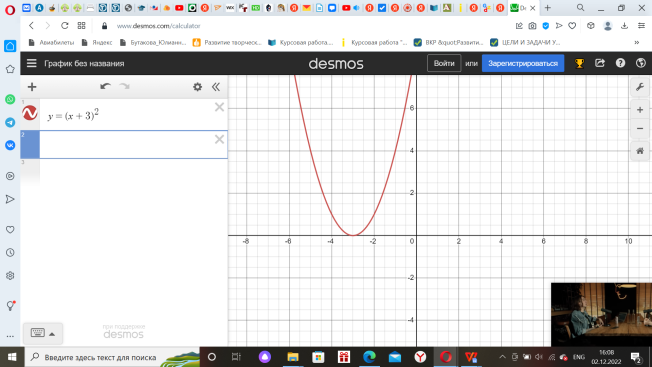Open Бутакова_Юлианн bookmark
The image size is (652, 367).
[x=153, y=42]
